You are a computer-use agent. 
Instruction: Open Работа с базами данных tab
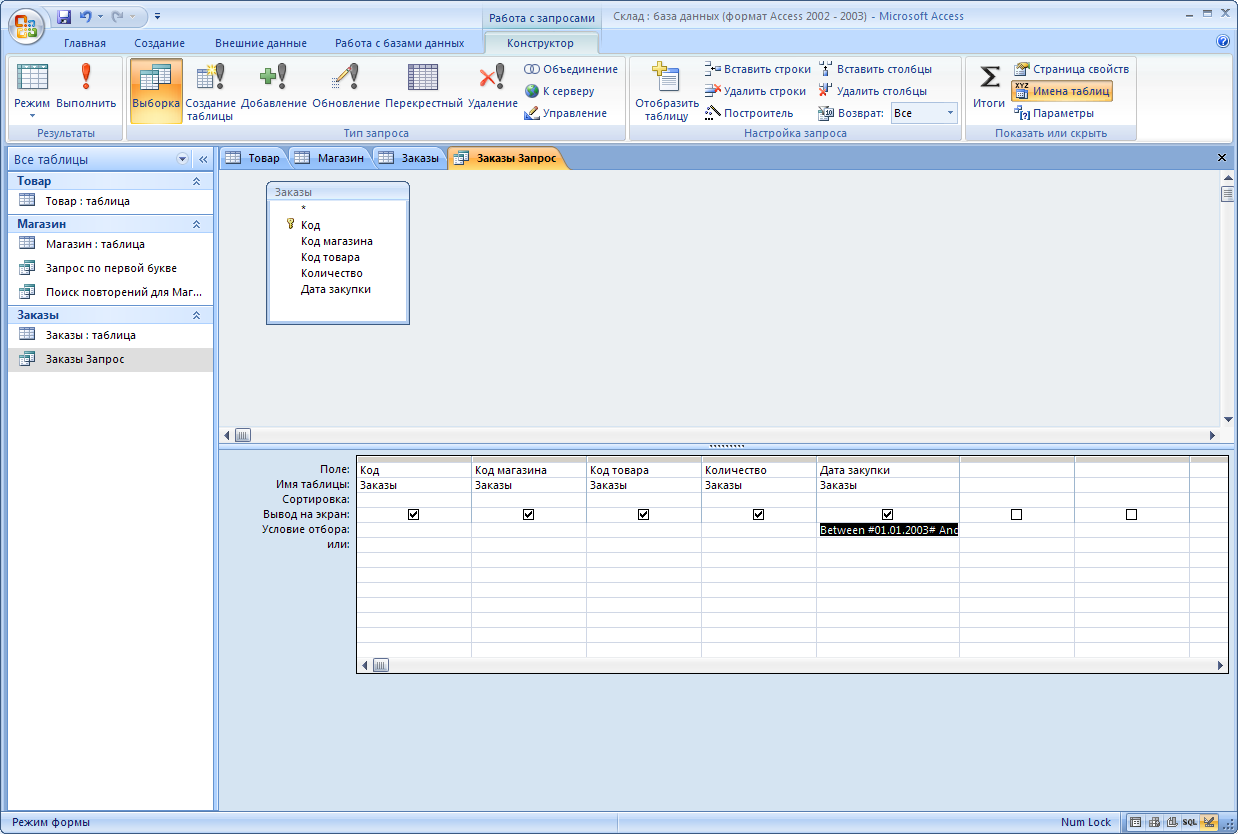point(400,43)
